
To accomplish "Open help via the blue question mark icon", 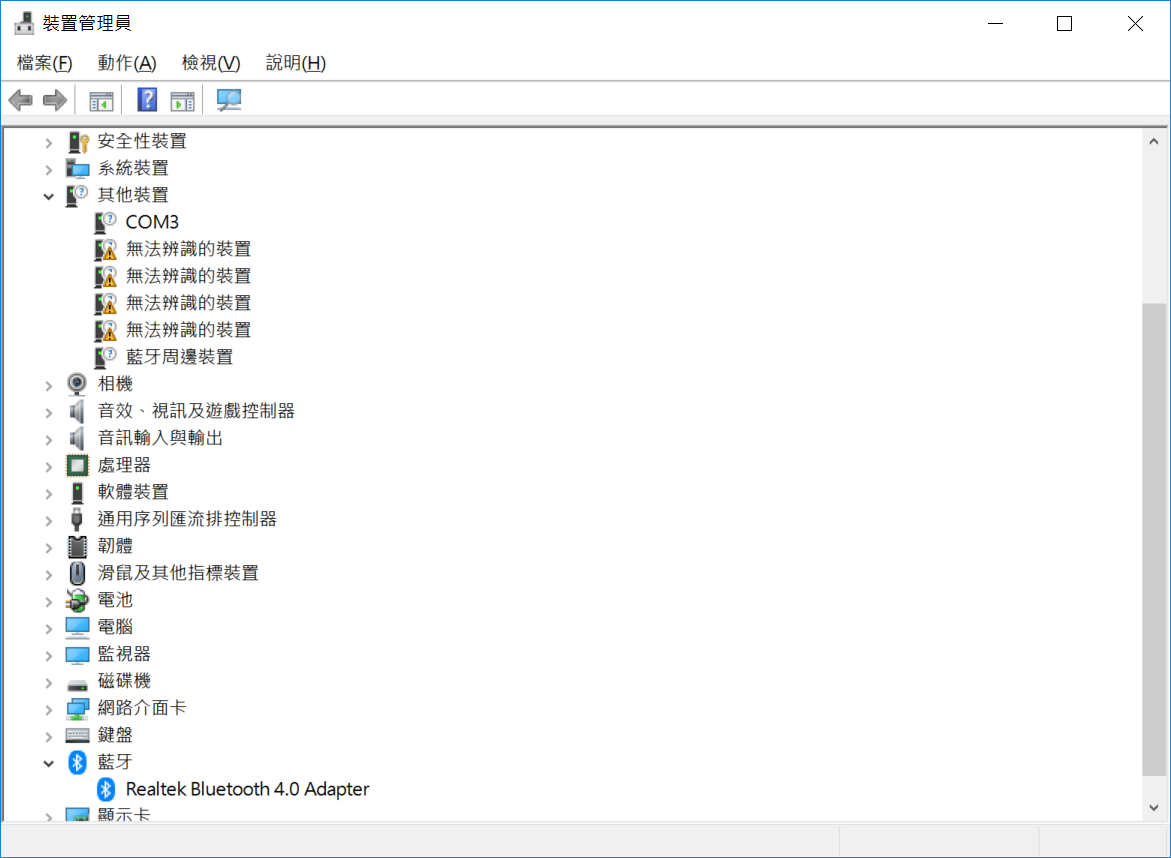I will [x=146, y=99].
